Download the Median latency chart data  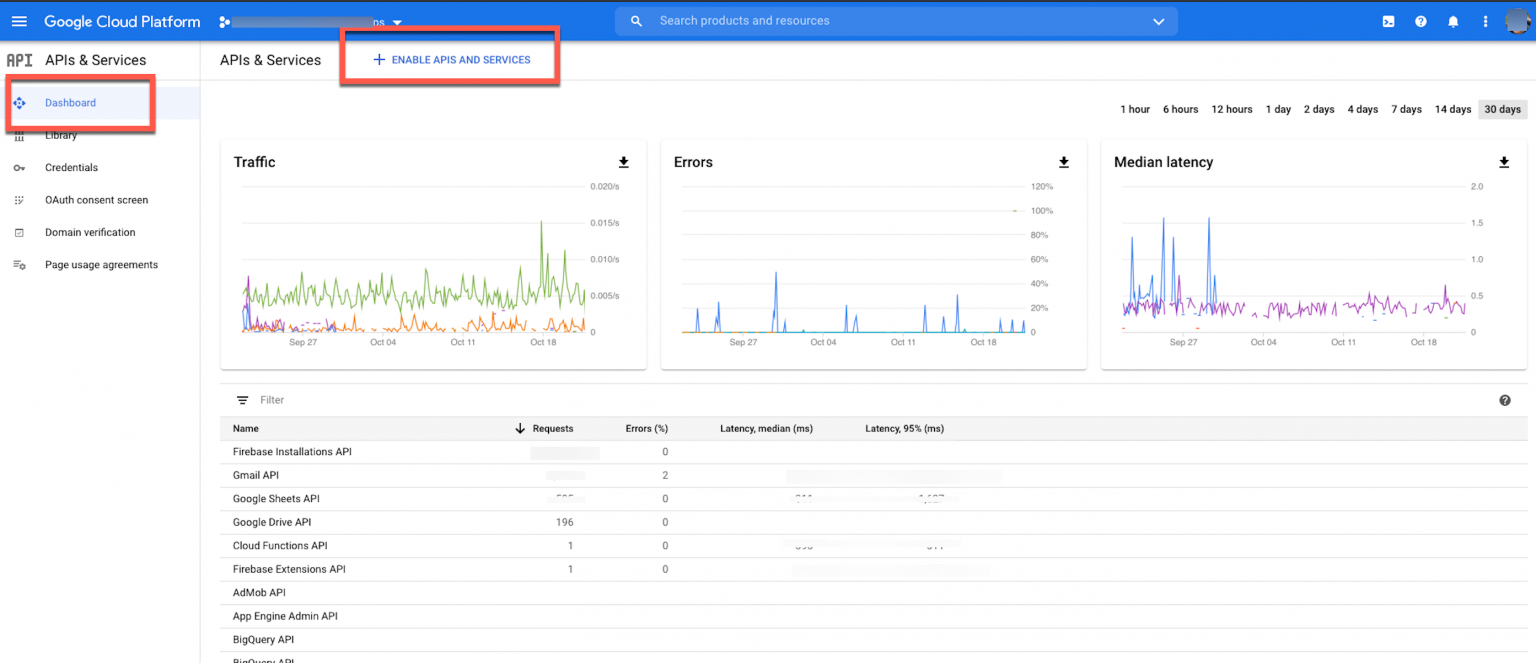coord(1504,162)
